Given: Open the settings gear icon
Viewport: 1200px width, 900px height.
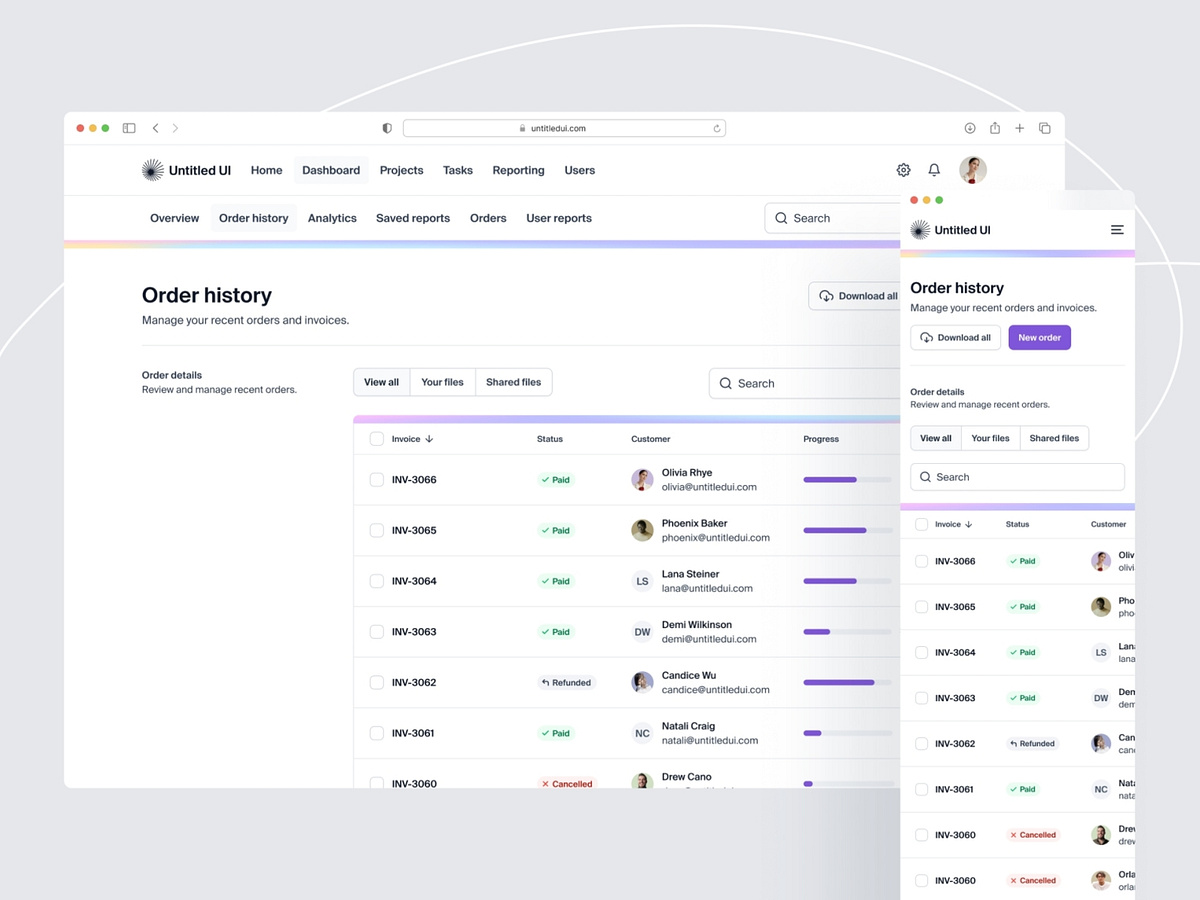Looking at the screenshot, I should [903, 170].
